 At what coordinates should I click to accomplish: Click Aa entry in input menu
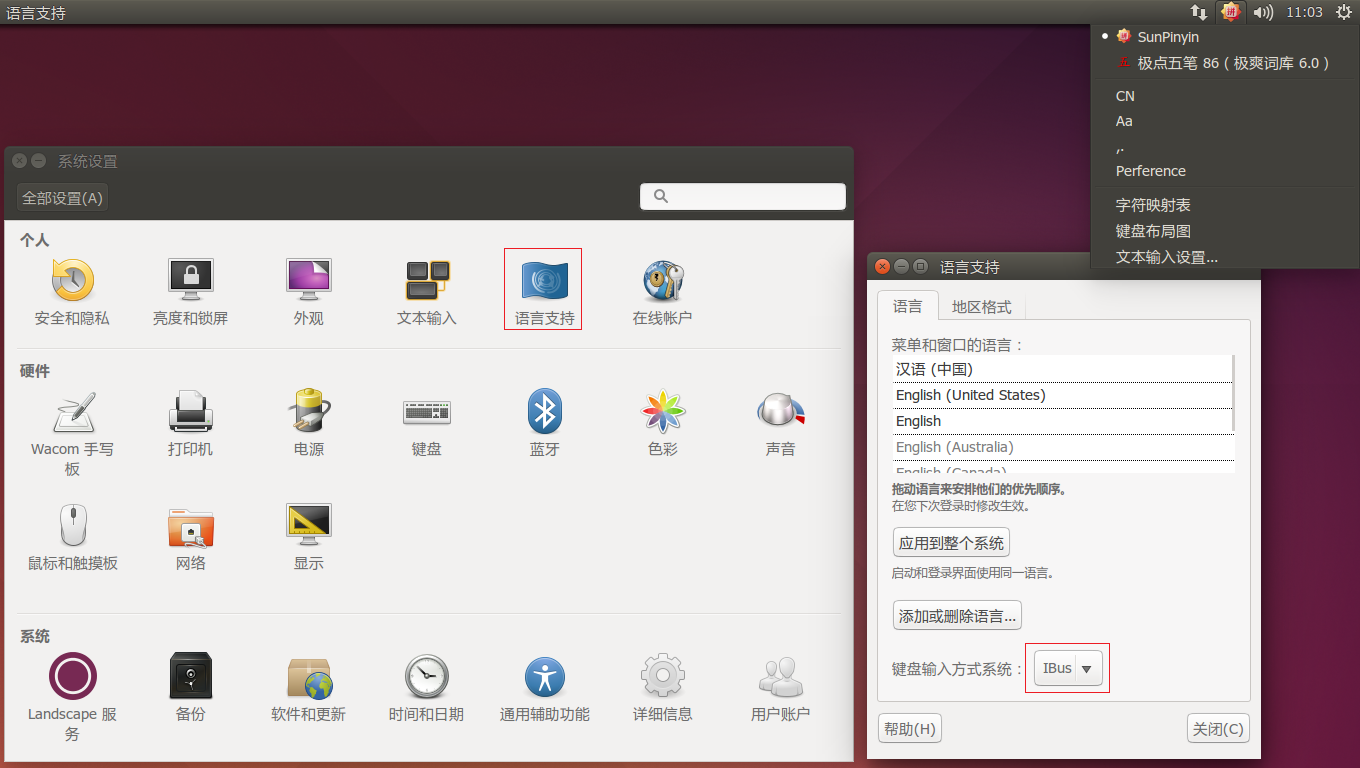pos(1225,121)
